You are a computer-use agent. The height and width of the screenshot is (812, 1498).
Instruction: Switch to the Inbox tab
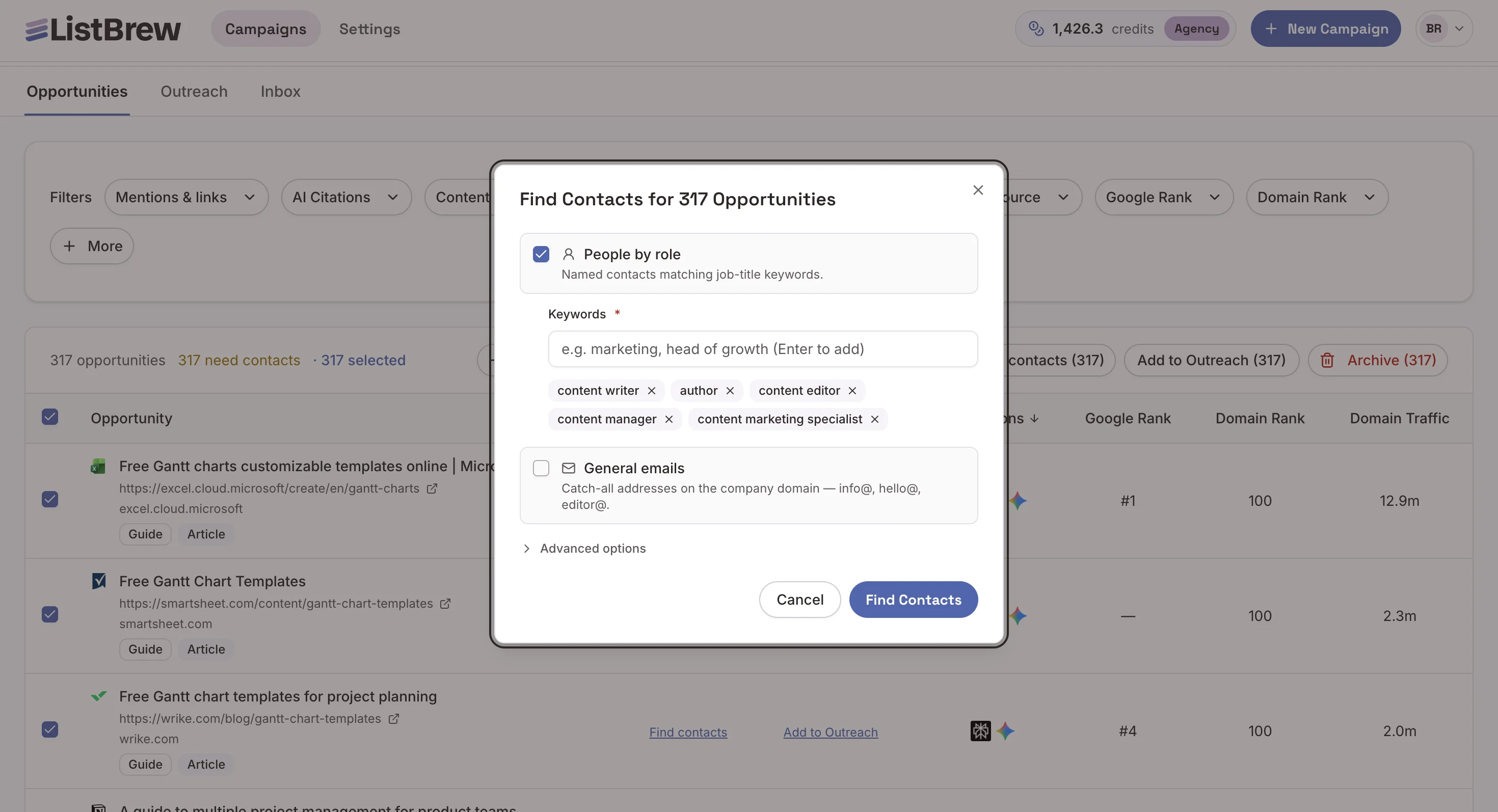tap(280, 91)
